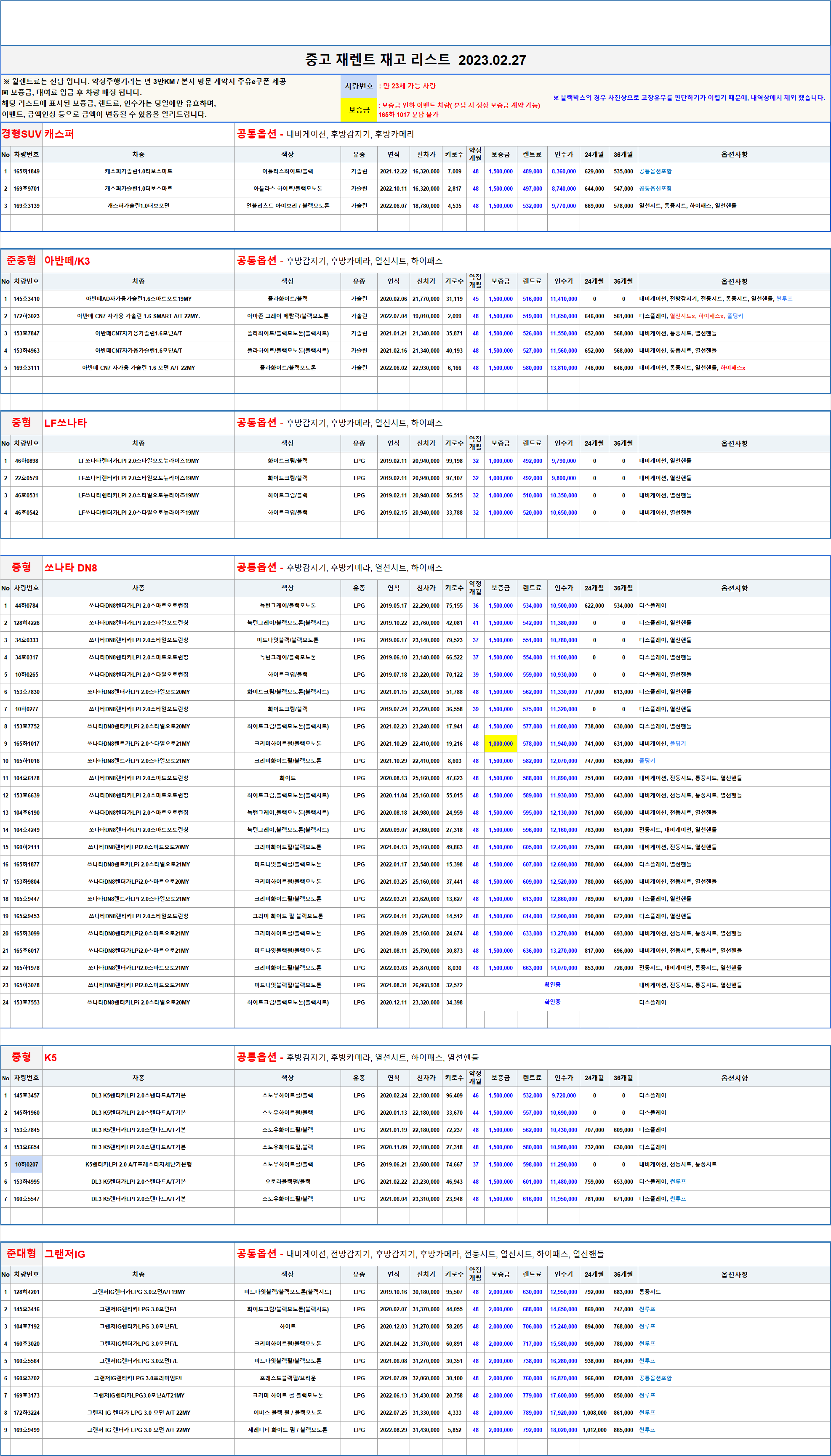The width and height of the screenshot is (831, 1456).
Task: Click vehicle number cell 169호9499
Action: pos(26,1430)
